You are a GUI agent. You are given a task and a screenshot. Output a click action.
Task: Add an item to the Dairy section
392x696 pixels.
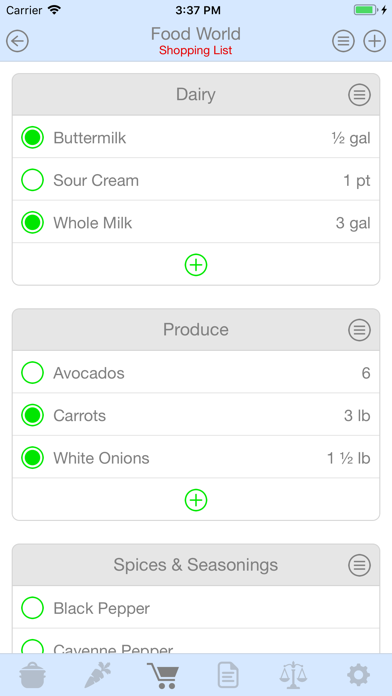coord(196,265)
